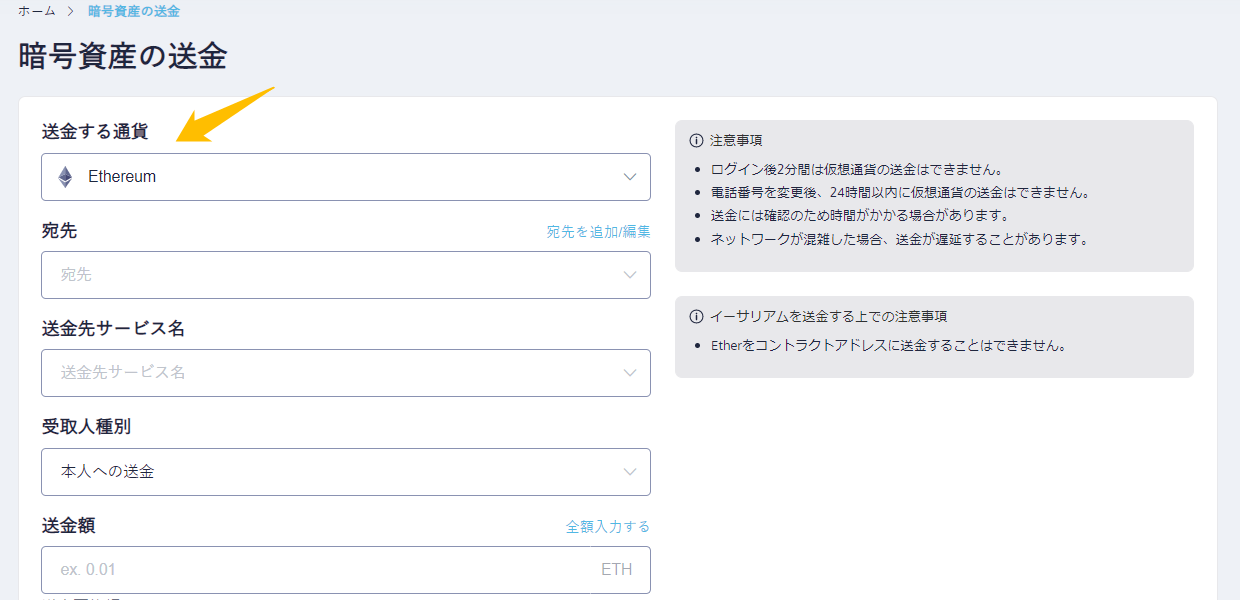Go to ホーム via breadcrumb
This screenshot has height=600, width=1240.
pyautogui.click(x=37, y=12)
